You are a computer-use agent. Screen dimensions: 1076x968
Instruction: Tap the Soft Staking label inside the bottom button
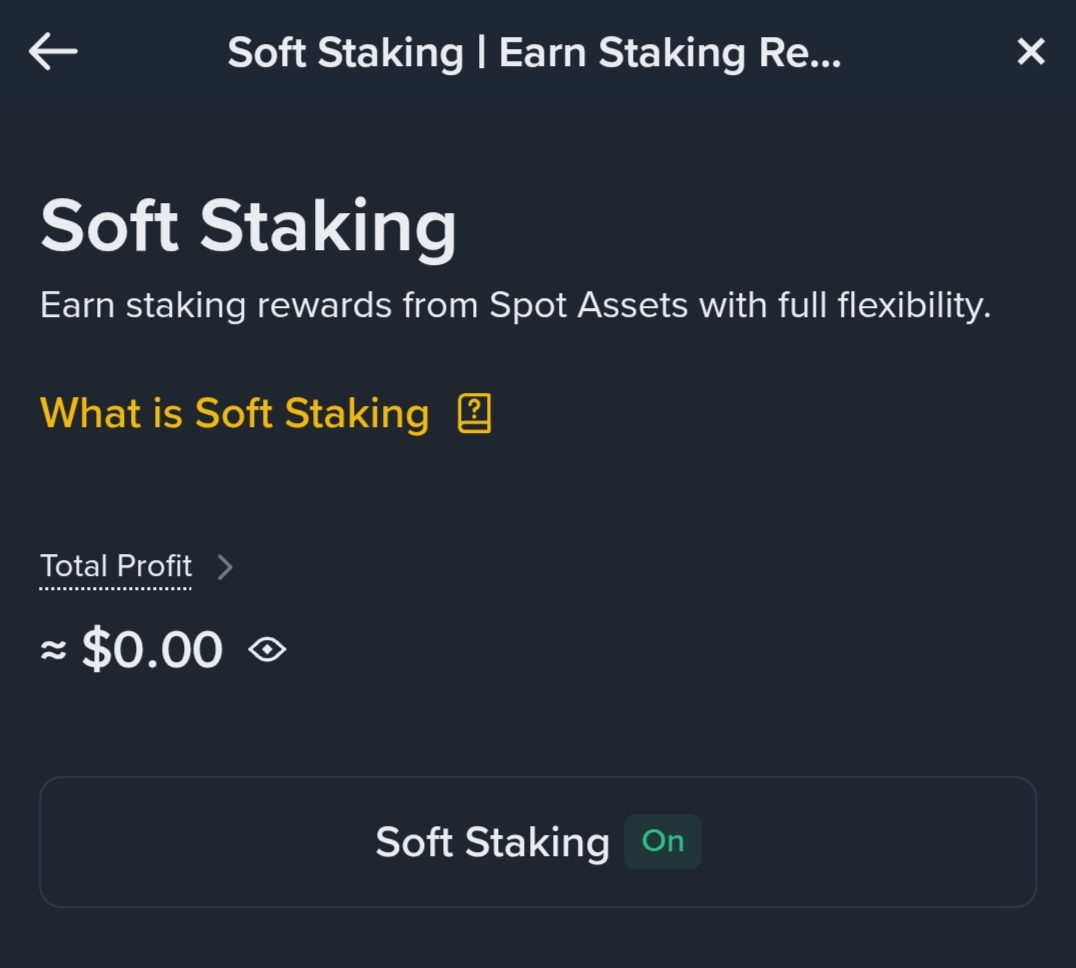[x=492, y=842]
